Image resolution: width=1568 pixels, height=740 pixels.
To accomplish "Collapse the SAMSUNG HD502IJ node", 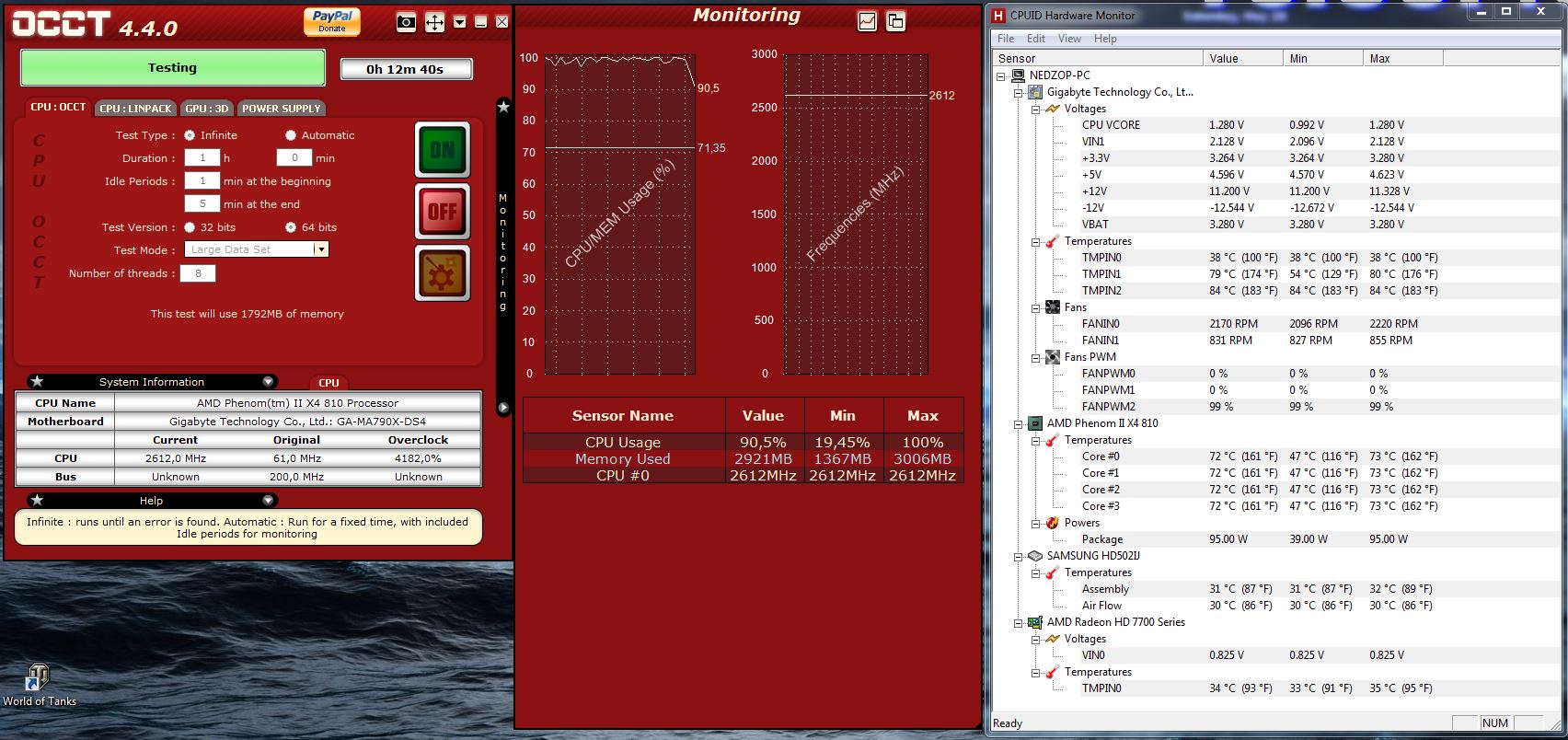I will (x=1019, y=556).
